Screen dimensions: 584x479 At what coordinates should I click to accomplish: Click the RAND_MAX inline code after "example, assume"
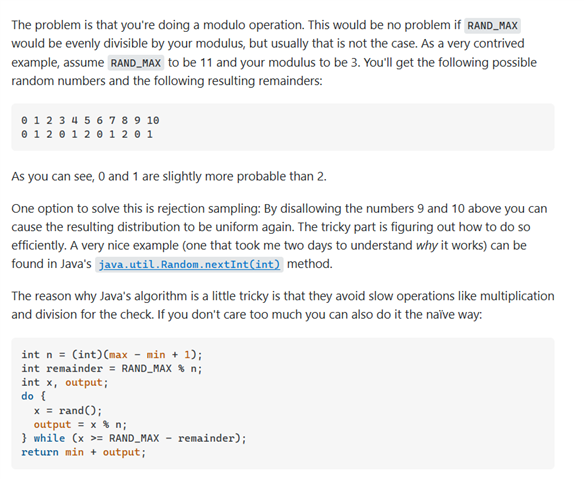[136, 63]
